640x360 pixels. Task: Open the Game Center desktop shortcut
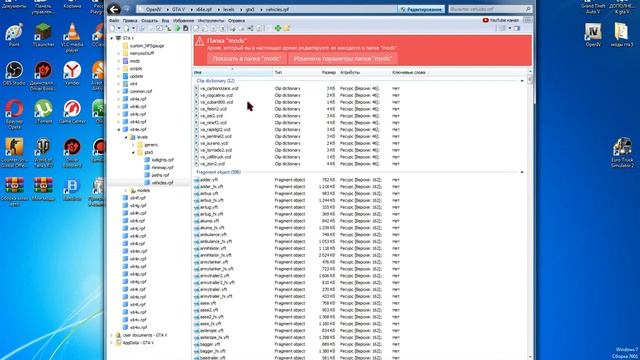(72, 112)
